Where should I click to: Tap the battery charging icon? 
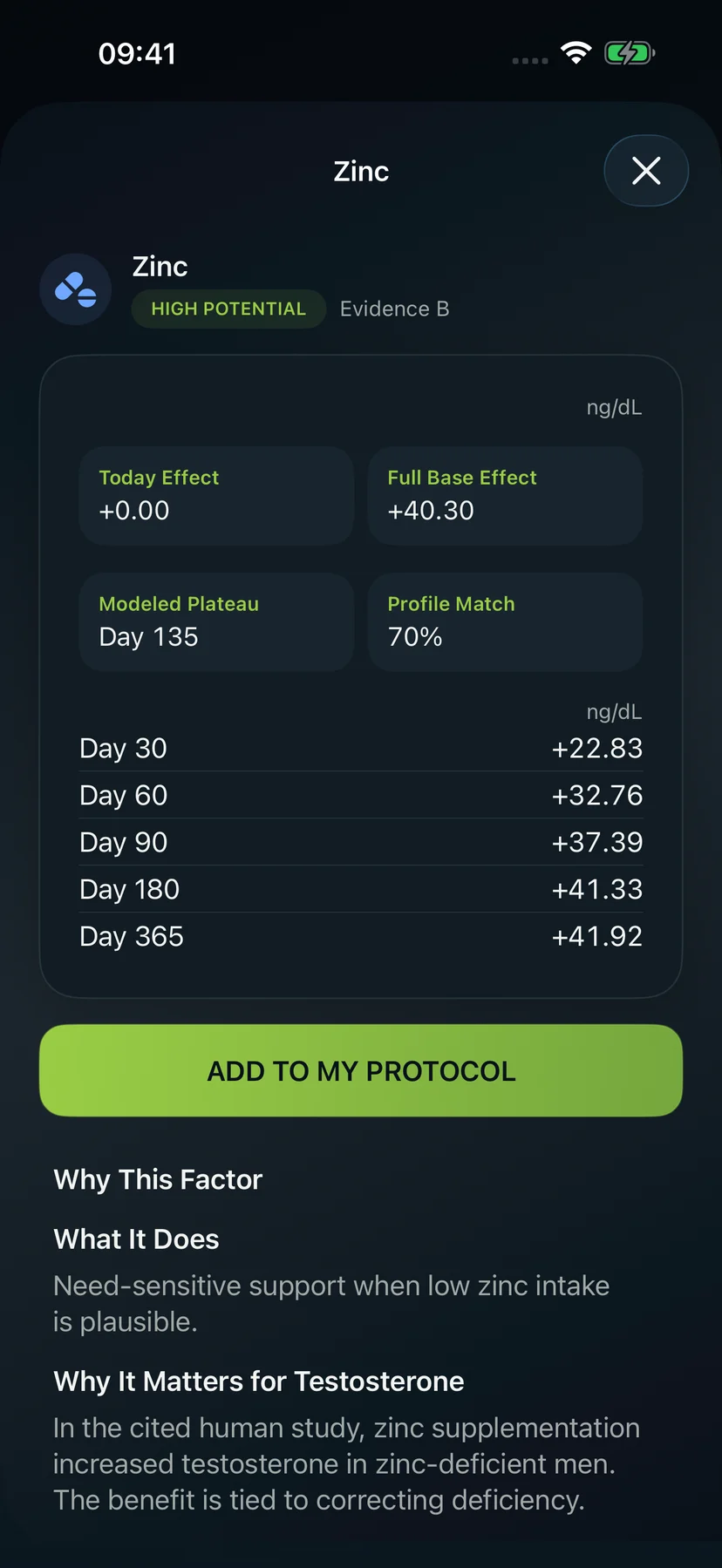630,53
